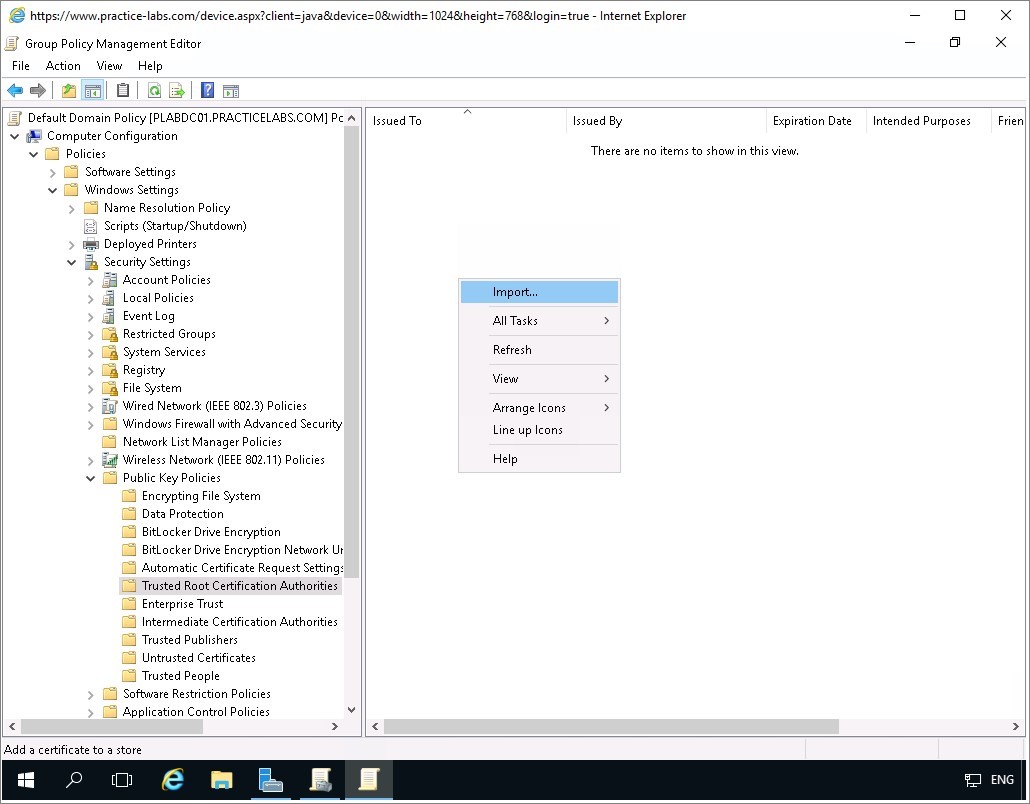Toggle Show/Hide Action Pane toolbar icon
Screen dimensions: 1030x804
(231, 91)
